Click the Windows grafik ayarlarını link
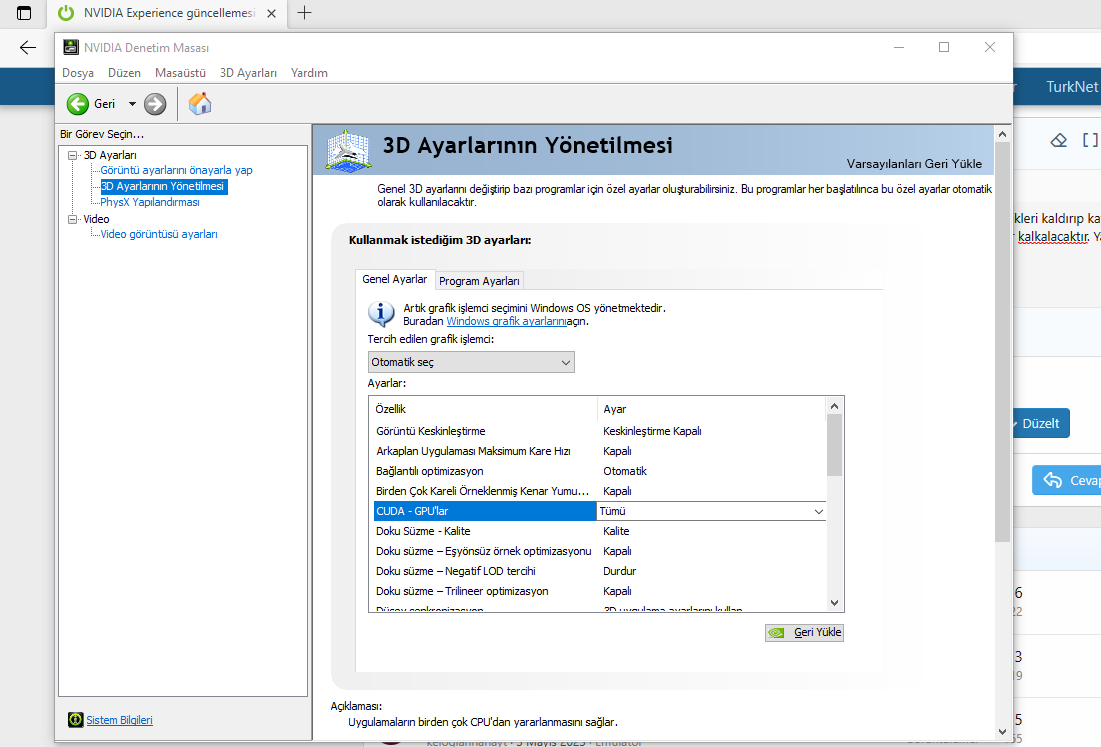Viewport: 1101px width, 747px height. tap(506, 321)
